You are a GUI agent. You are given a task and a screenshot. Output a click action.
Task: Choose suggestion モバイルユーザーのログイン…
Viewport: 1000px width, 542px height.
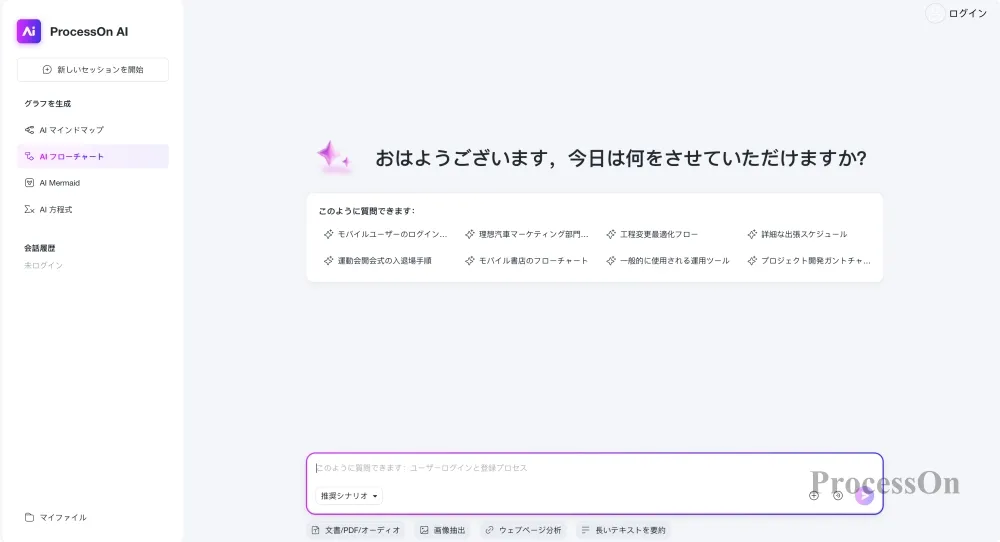coord(386,235)
